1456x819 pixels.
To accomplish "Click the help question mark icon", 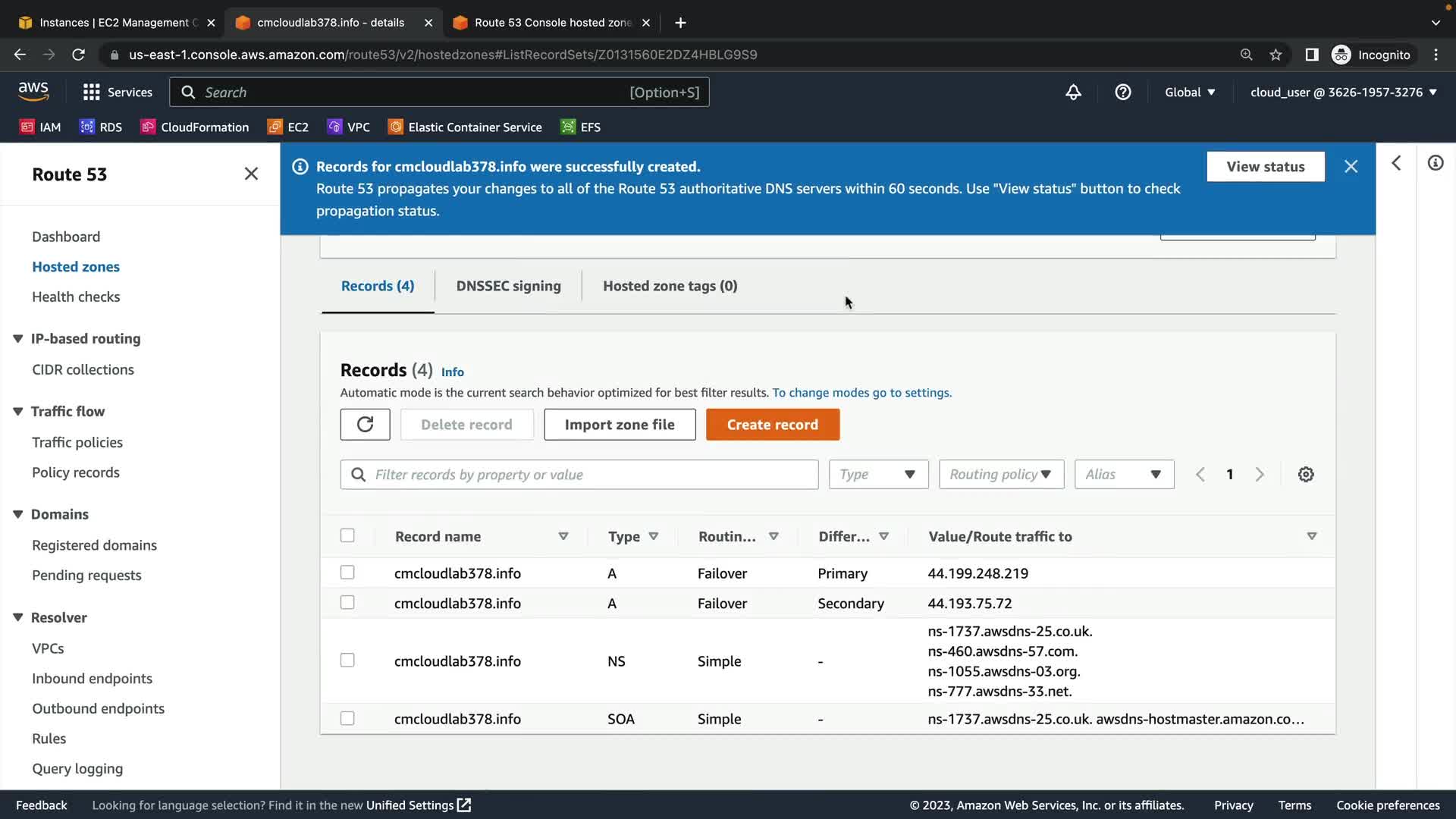I will click(x=1122, y=93).
